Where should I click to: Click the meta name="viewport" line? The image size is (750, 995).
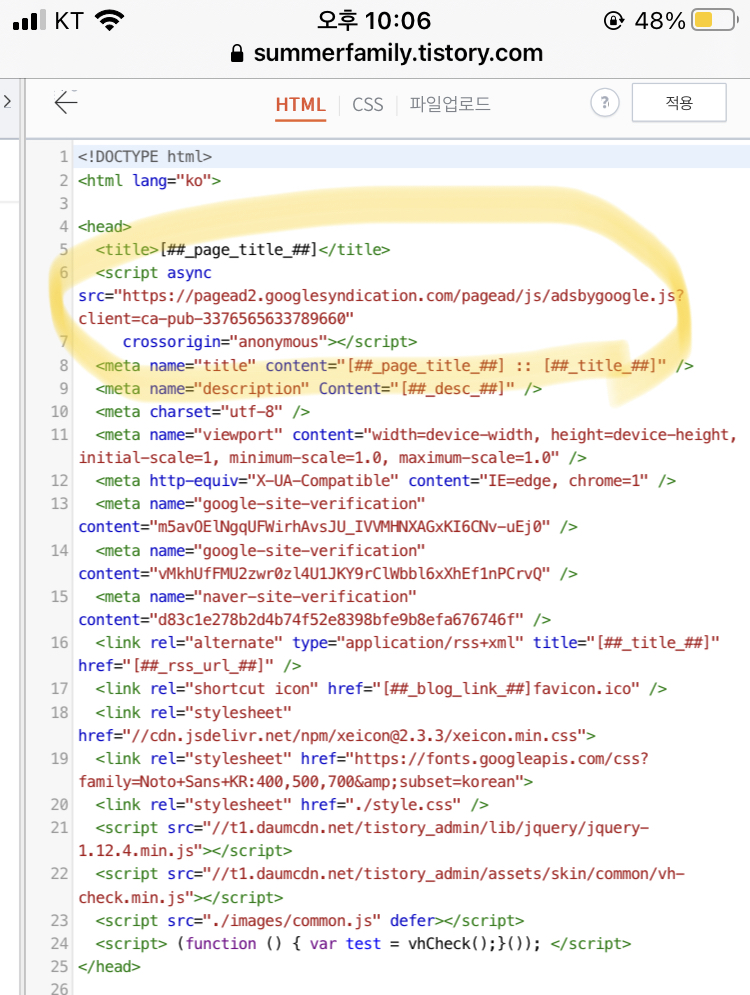pyautogui.click(x=416, y=435)
